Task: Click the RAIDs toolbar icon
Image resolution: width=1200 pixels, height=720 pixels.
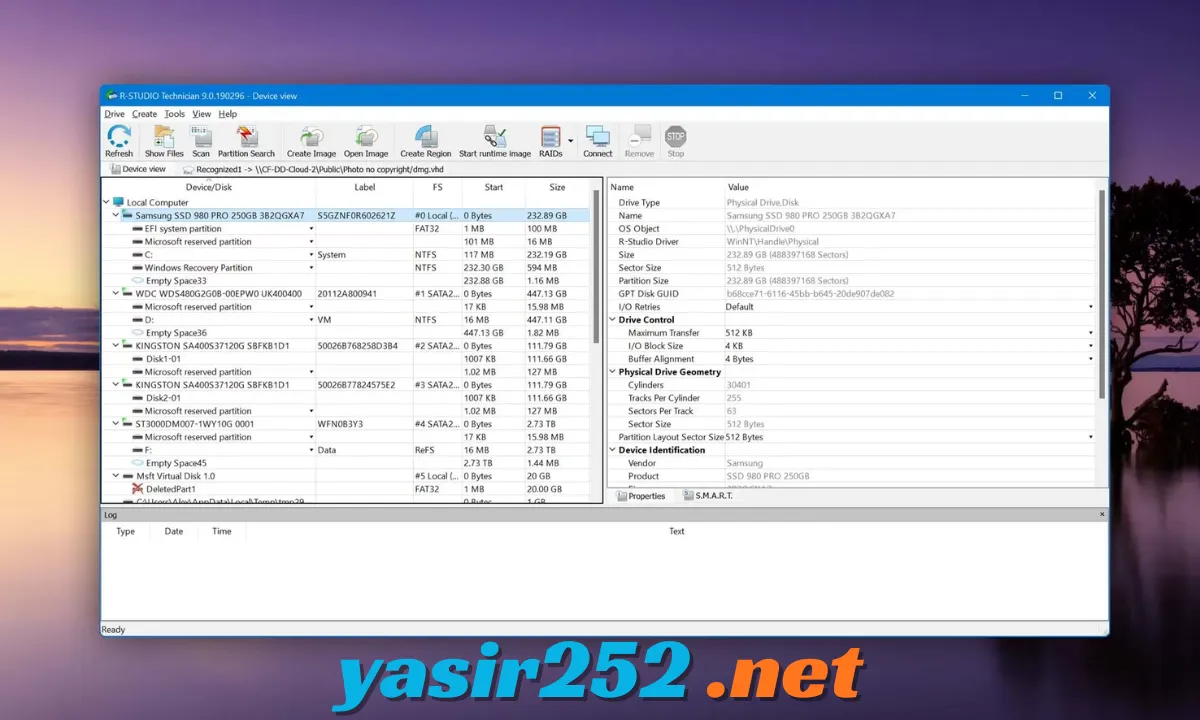Action: tap(550, 136)
